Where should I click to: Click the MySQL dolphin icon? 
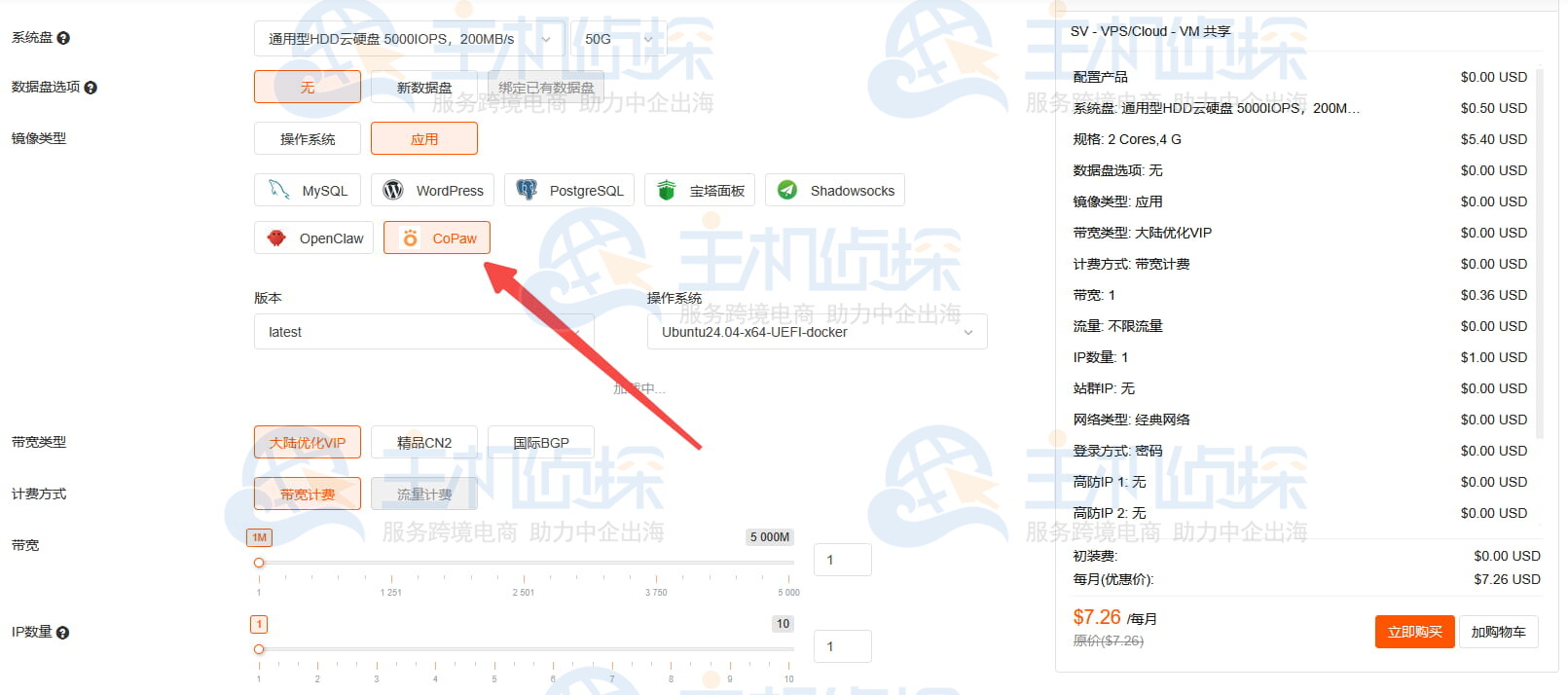(279, 190)
